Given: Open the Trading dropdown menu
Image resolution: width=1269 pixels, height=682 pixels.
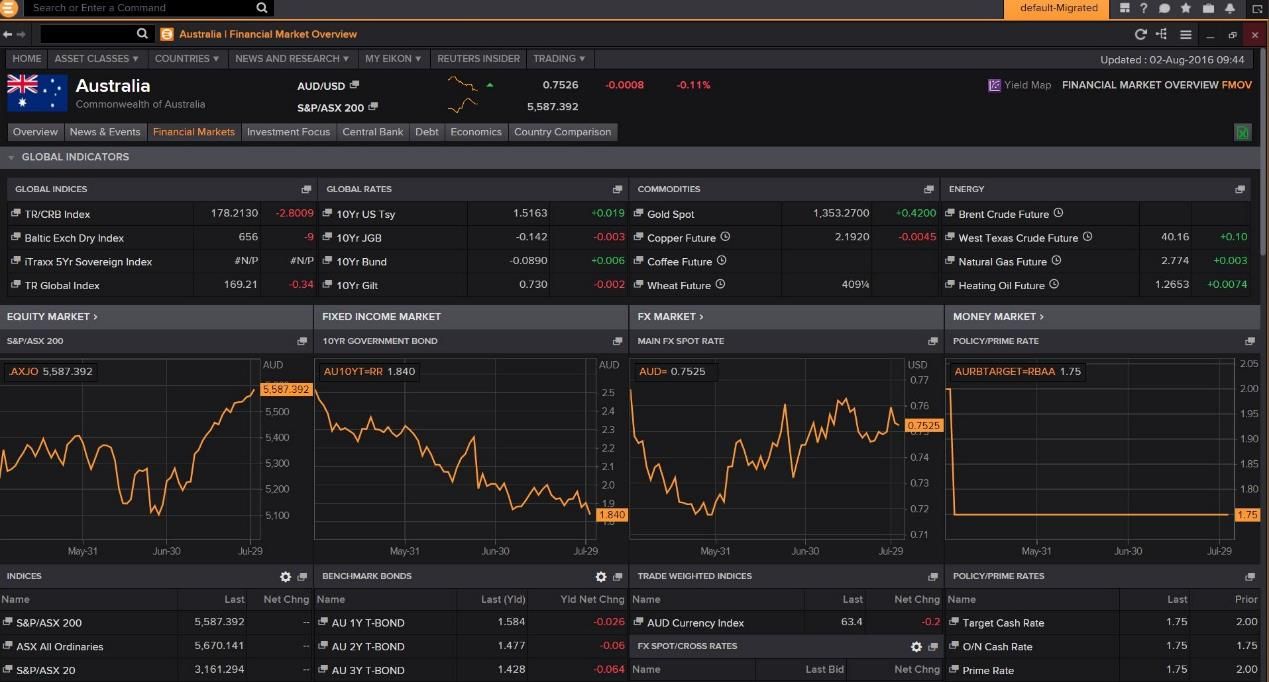Looking at the screenshot, I should coord(559,58).
